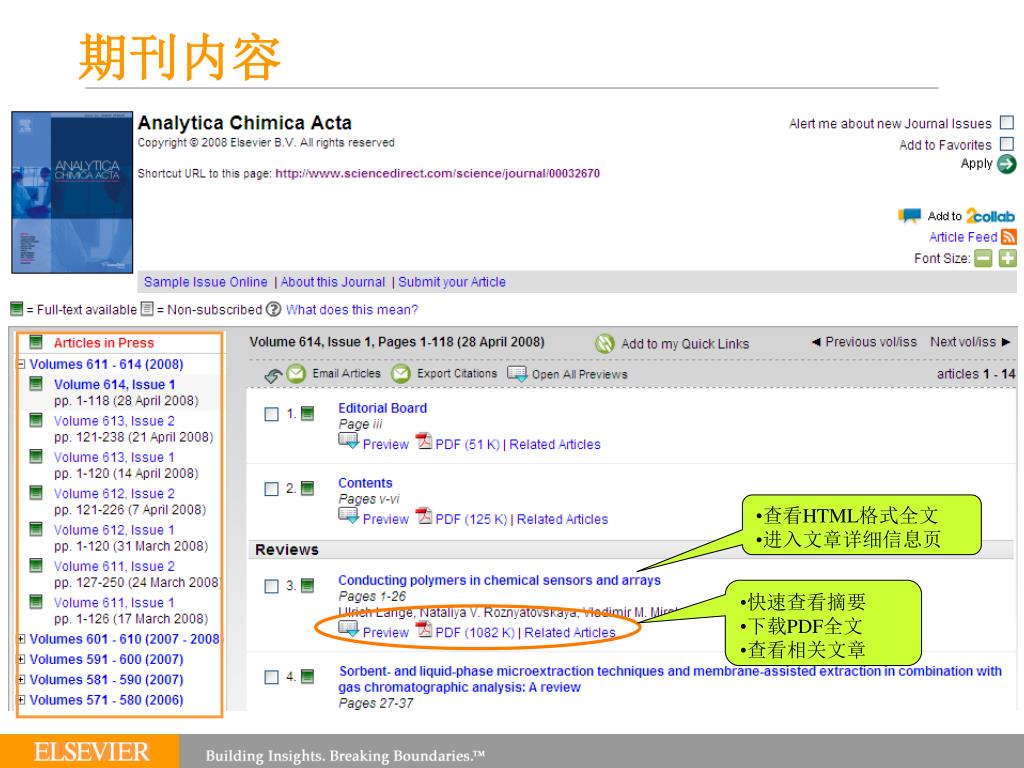
Task: Click What does this mean? link
Action: coord(352,310)
